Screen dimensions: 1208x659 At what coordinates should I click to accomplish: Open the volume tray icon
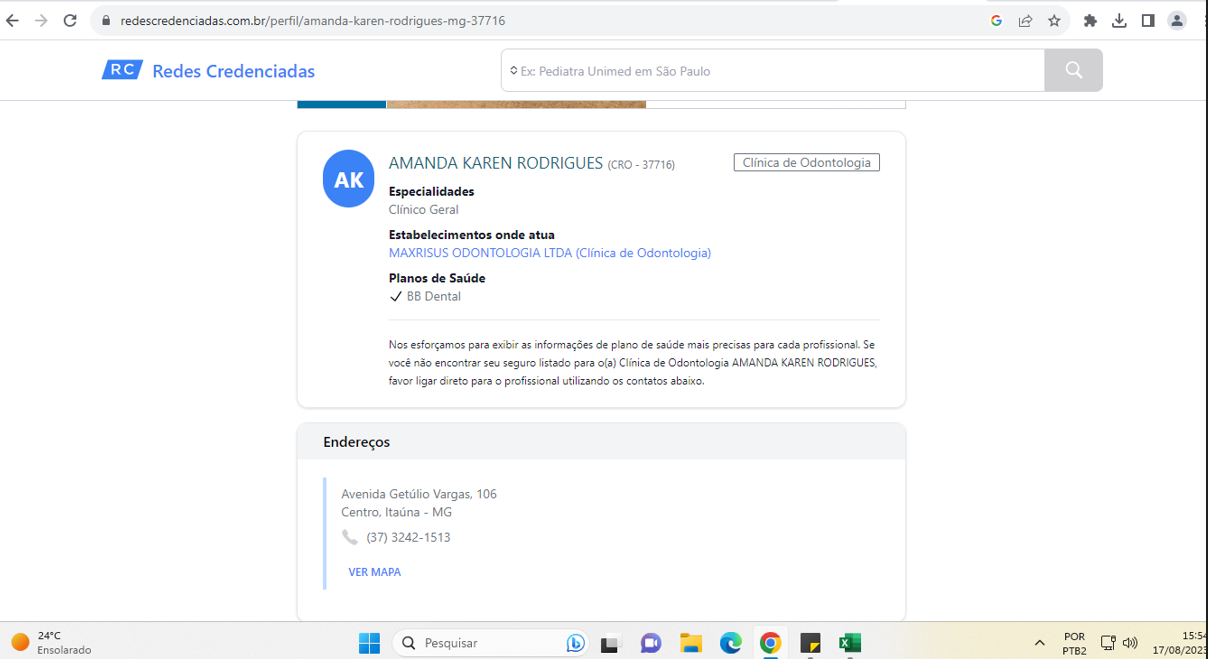pyautogui.click(x=1130, y=643)
